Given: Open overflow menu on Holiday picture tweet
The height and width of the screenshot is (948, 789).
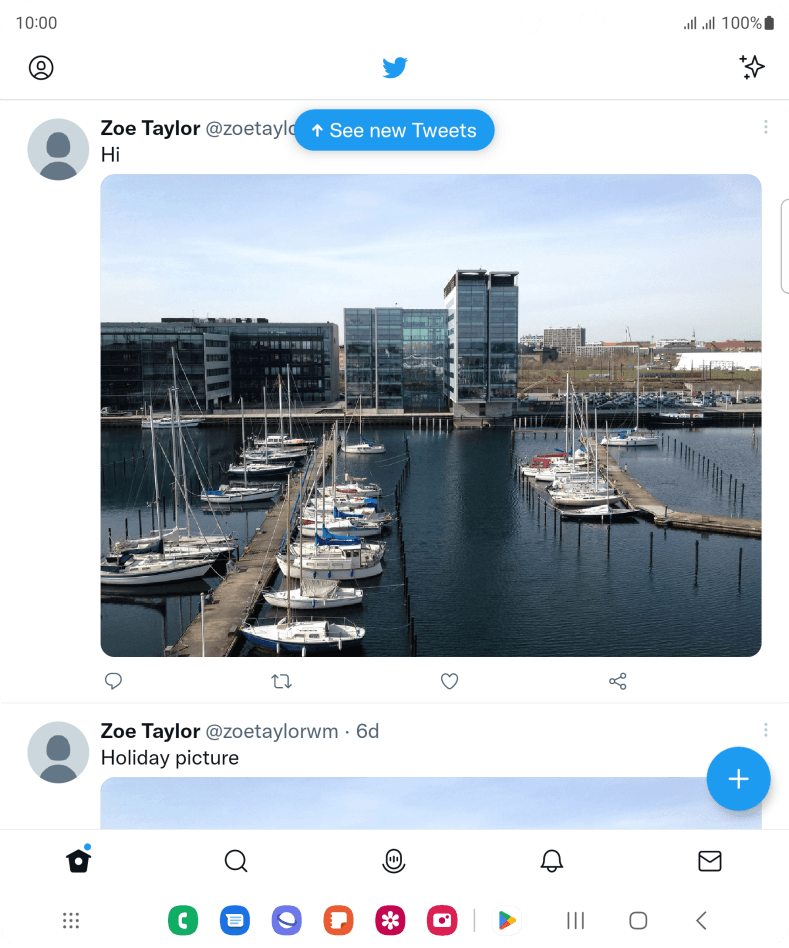Looking at the screenshot, I should (x=765, y=730).
